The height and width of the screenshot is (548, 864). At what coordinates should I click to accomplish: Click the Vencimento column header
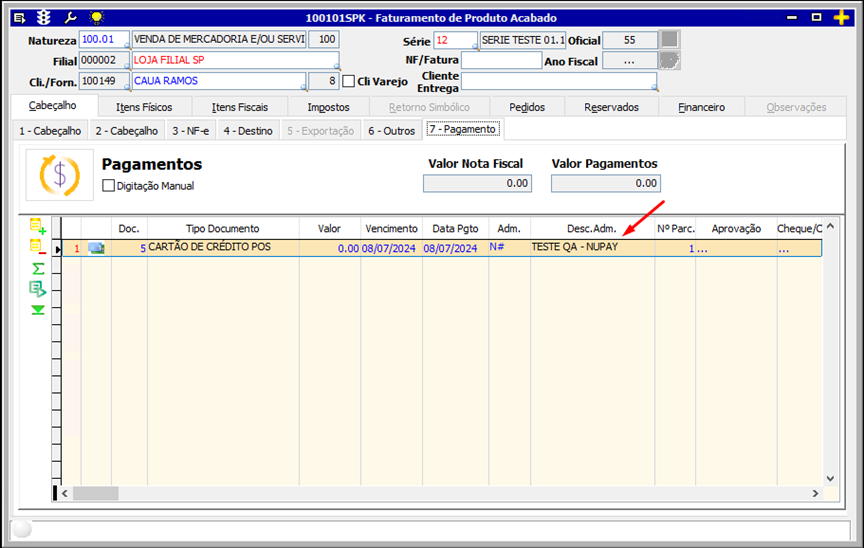391,229
